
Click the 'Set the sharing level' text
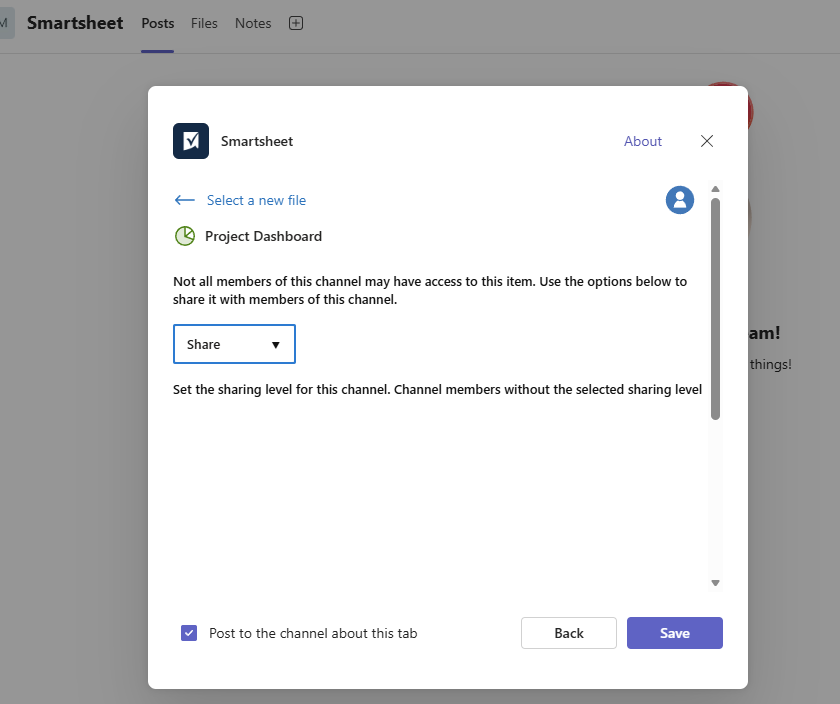[437, 390]
